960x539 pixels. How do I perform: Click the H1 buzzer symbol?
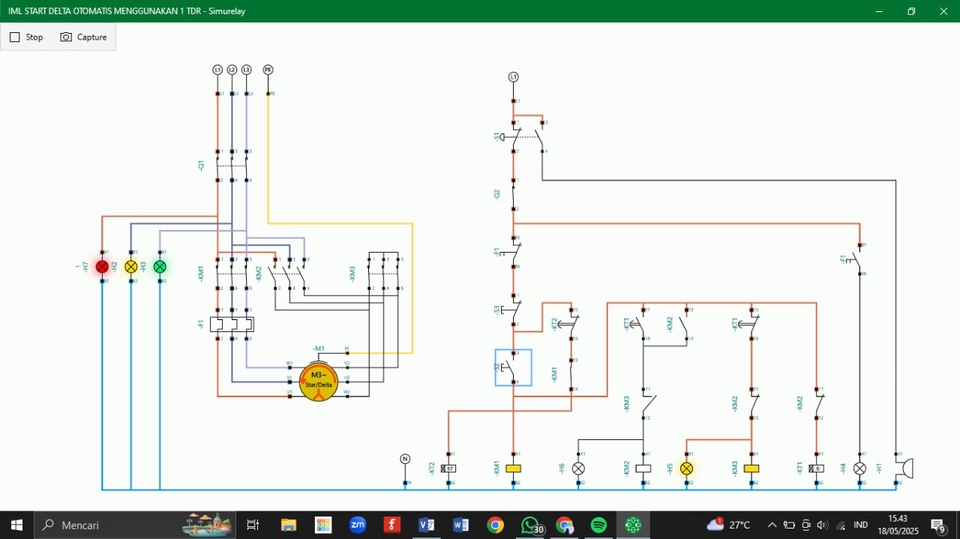pyautogui.click(x=903, y=469)
